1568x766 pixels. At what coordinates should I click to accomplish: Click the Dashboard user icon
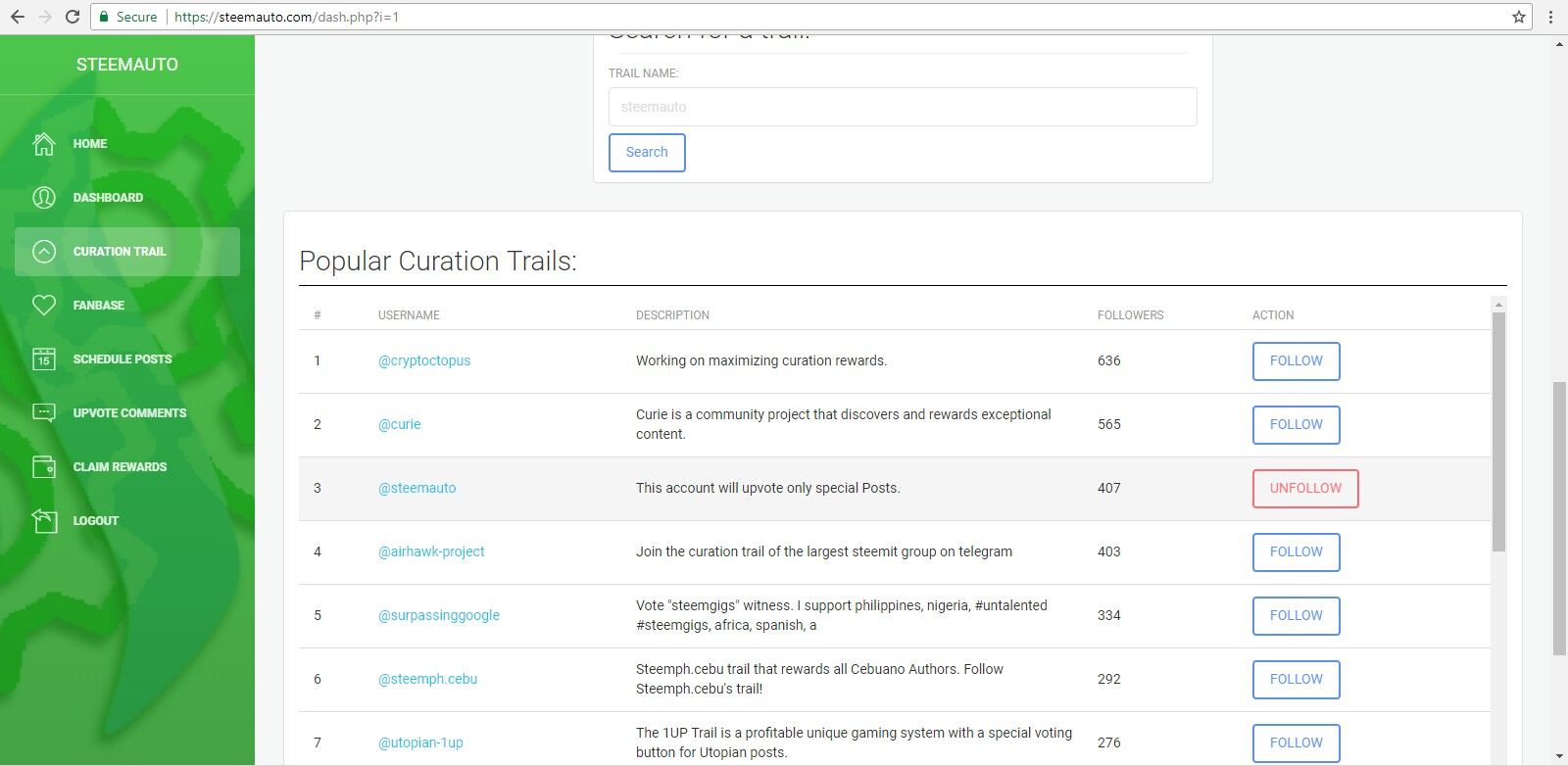pyautogui.click(x=44, y=198)
